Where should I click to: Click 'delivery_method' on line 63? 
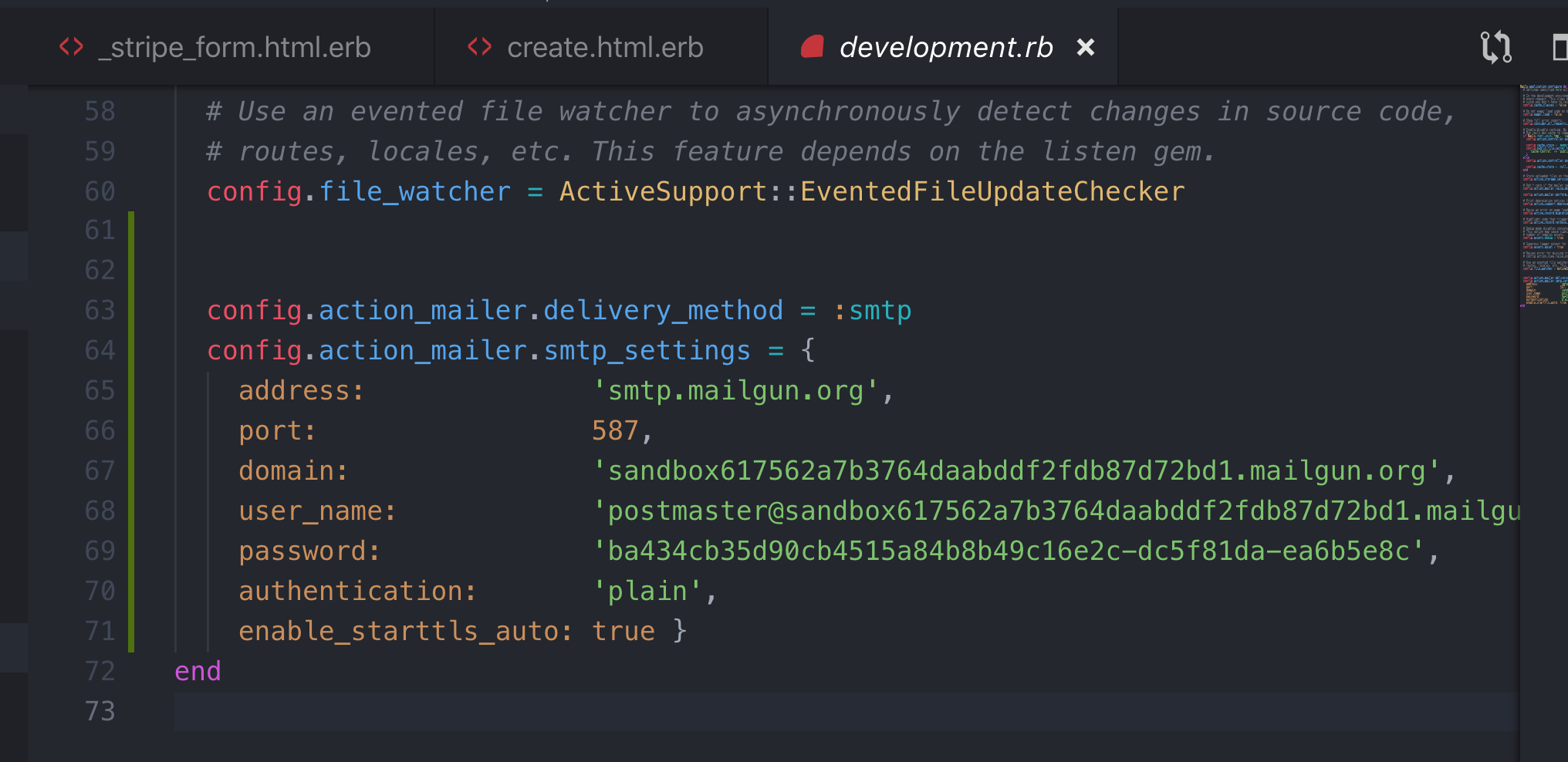pyautogui.click(x=664, y=311)
